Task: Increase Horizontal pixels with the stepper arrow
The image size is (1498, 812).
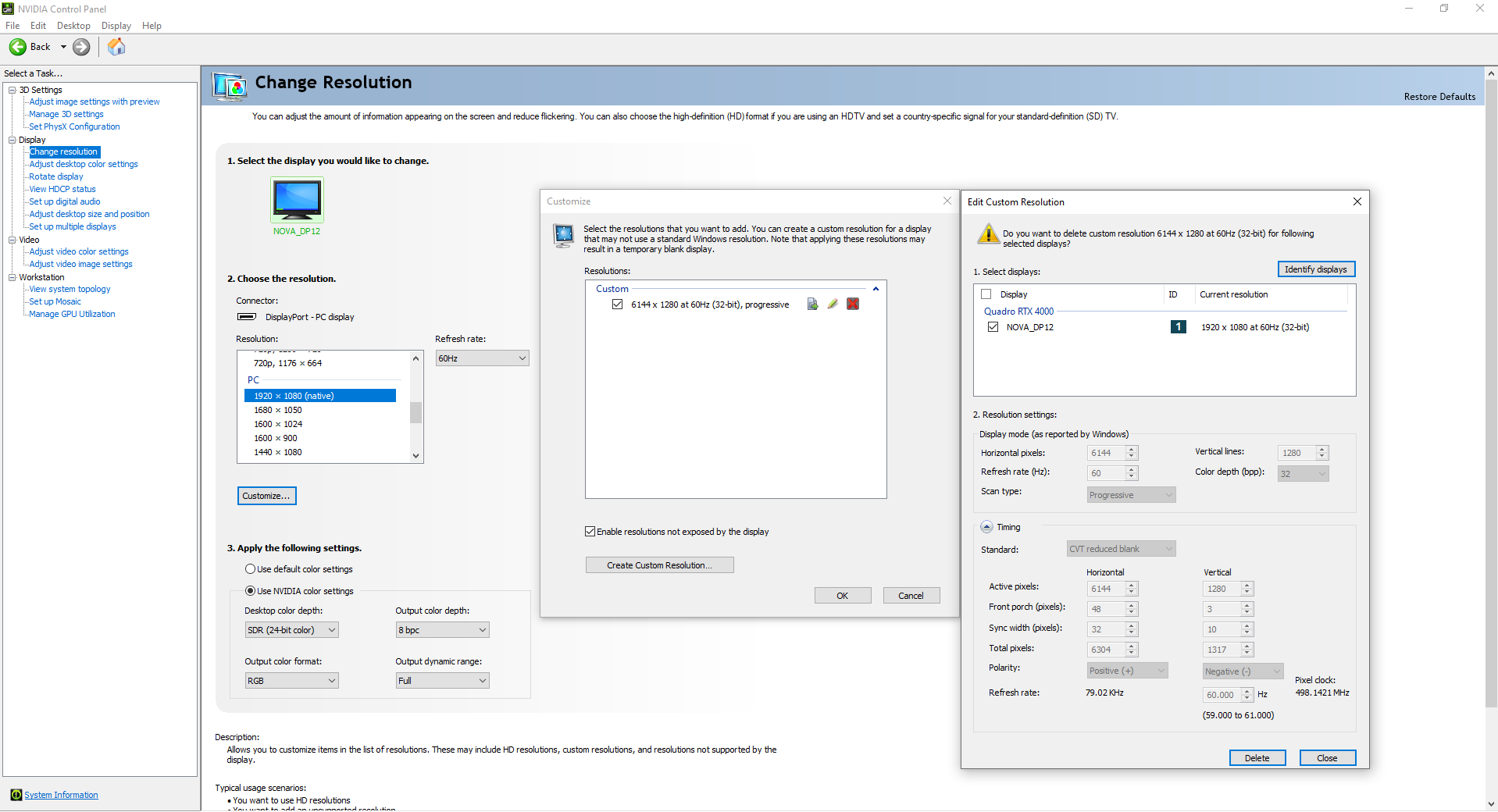Action: [x=1132, y=449]
